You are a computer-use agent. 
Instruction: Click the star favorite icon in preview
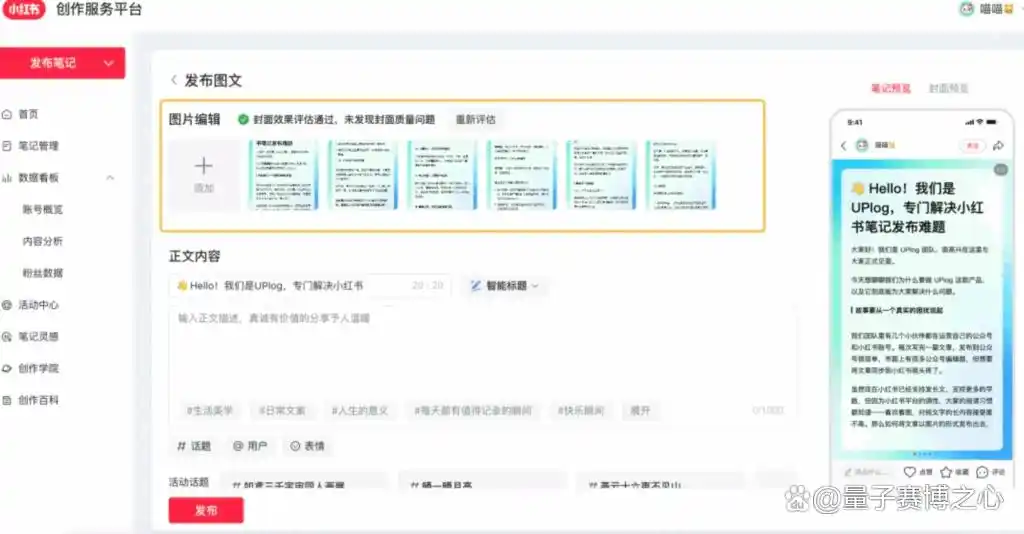click(945, 472)
